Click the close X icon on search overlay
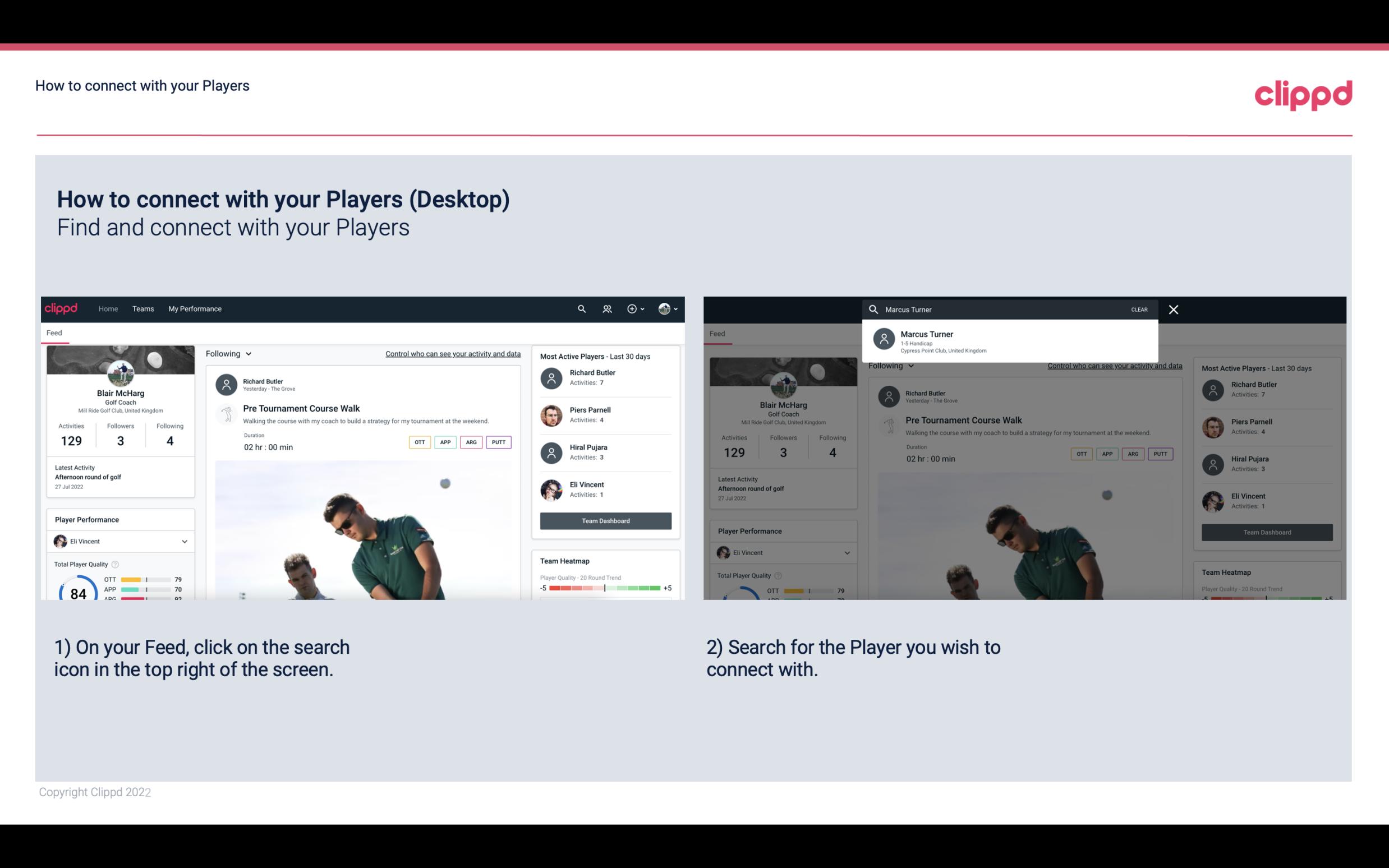 1173,309
